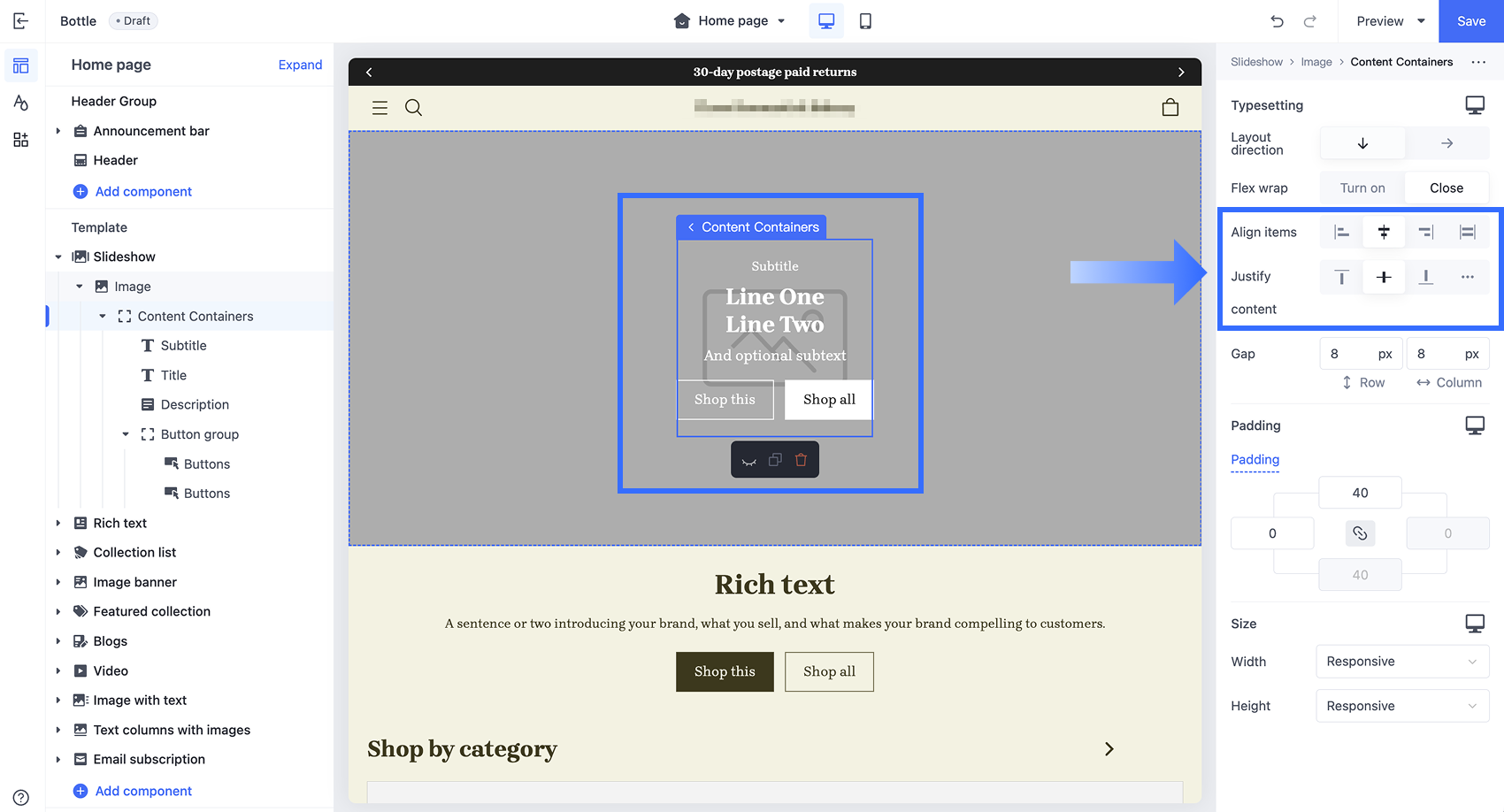The height and width of the screenshot is (812, 1504).
Task: Justify content to the top
Action: [1342, 278]
